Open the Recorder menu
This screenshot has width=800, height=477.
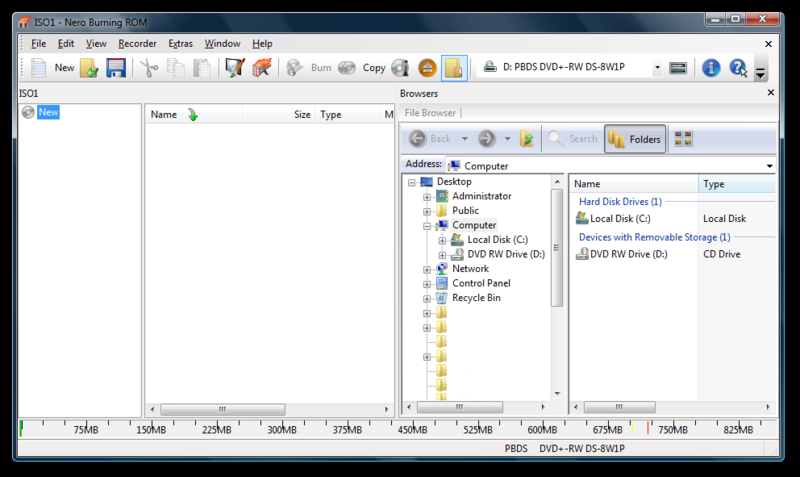point(137,43)
